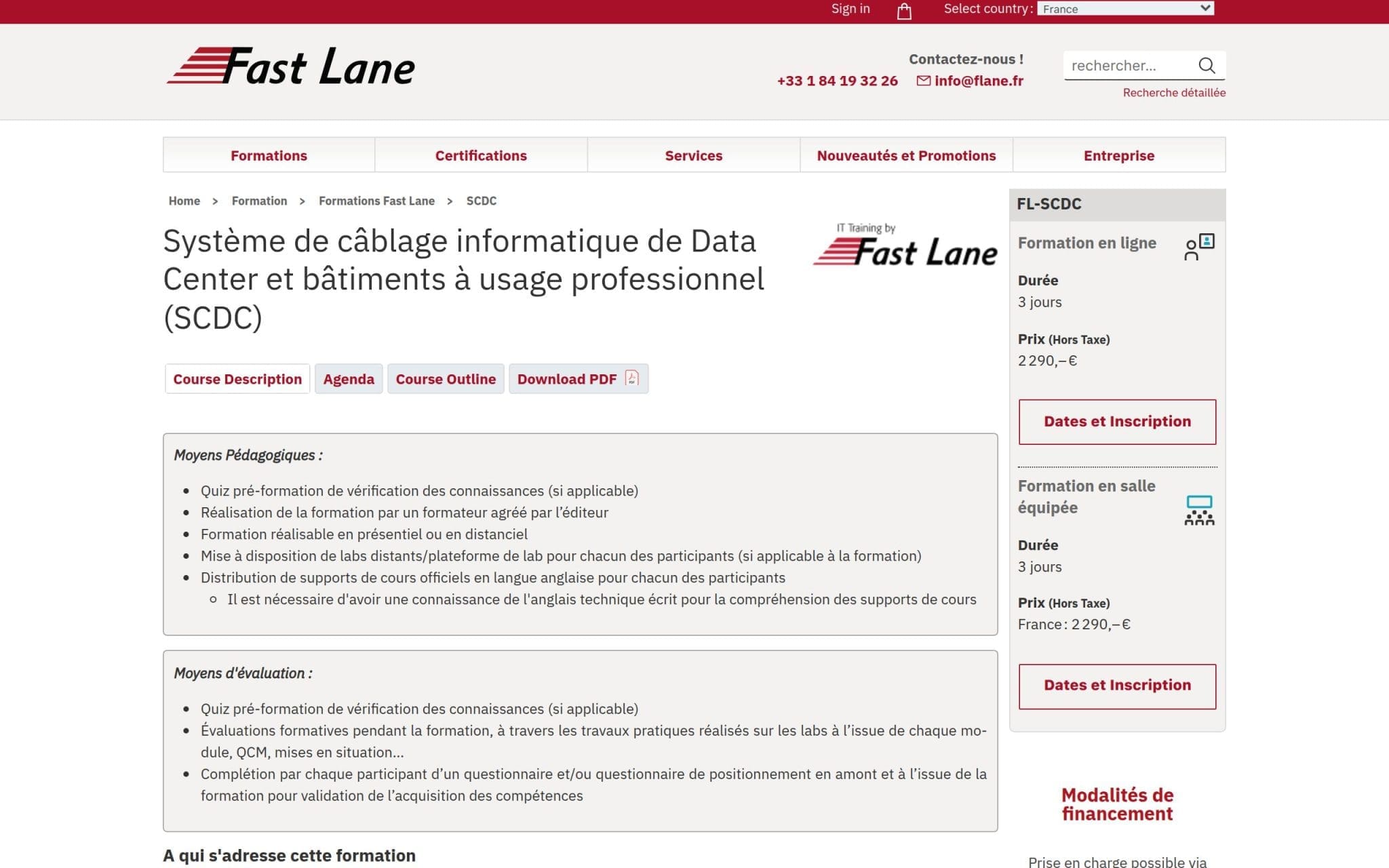
Task: Click Modalités de financement heading
Action: [1117, 804]
